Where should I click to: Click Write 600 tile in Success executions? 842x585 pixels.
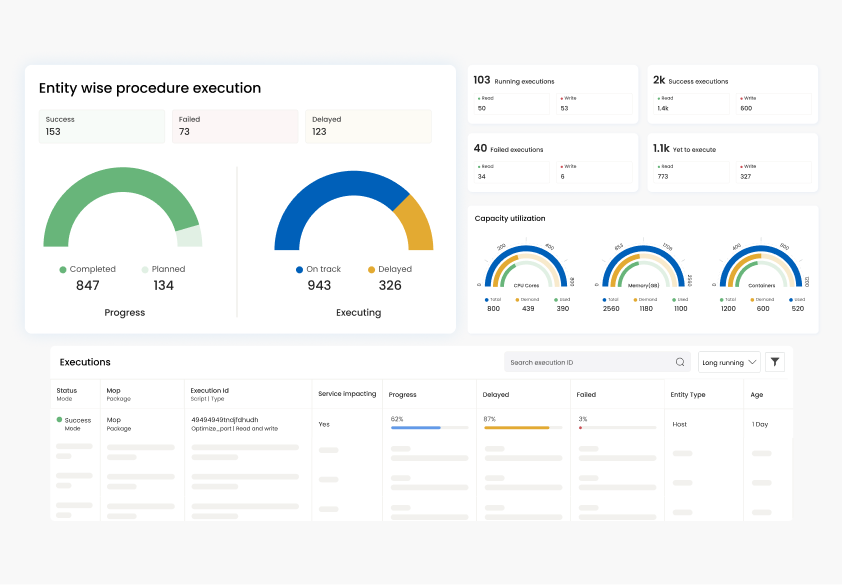(774, 104)
